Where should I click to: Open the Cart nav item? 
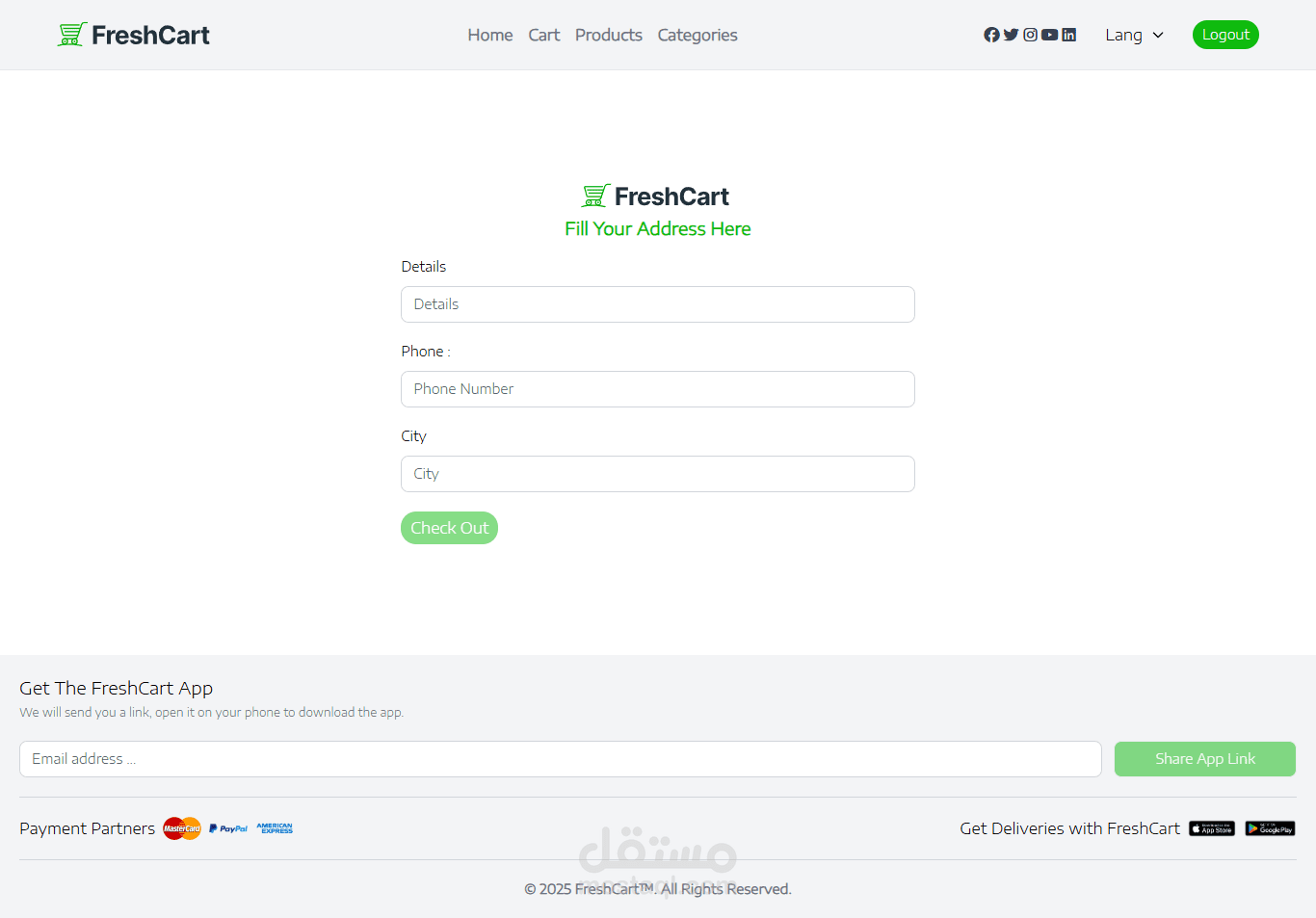(x=544, y=35)
